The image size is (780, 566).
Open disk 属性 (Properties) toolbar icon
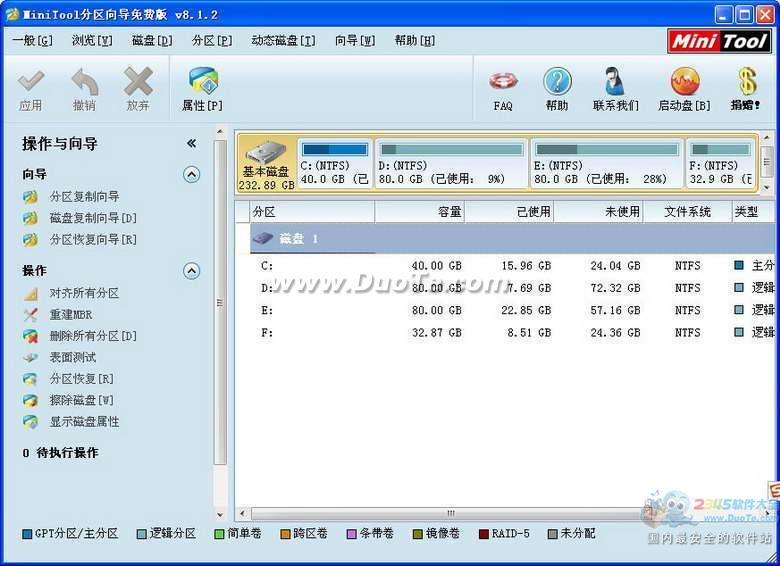(x=202, y=83)
